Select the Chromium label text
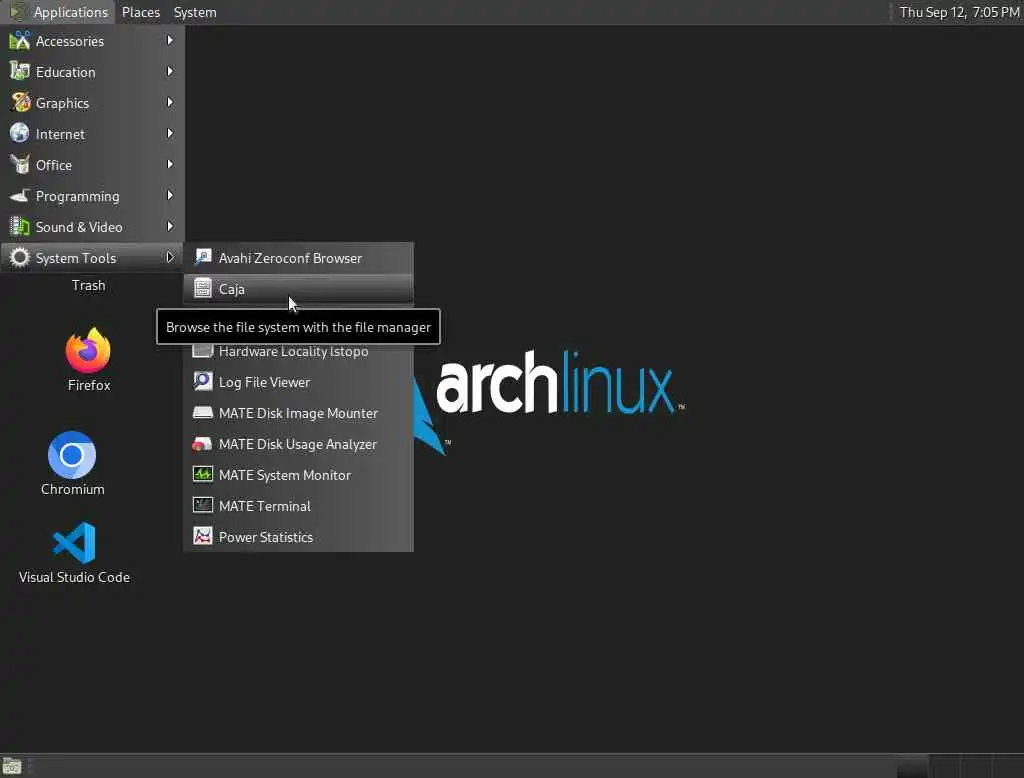The image size is (1024, 778). click(x=72, y=489)
